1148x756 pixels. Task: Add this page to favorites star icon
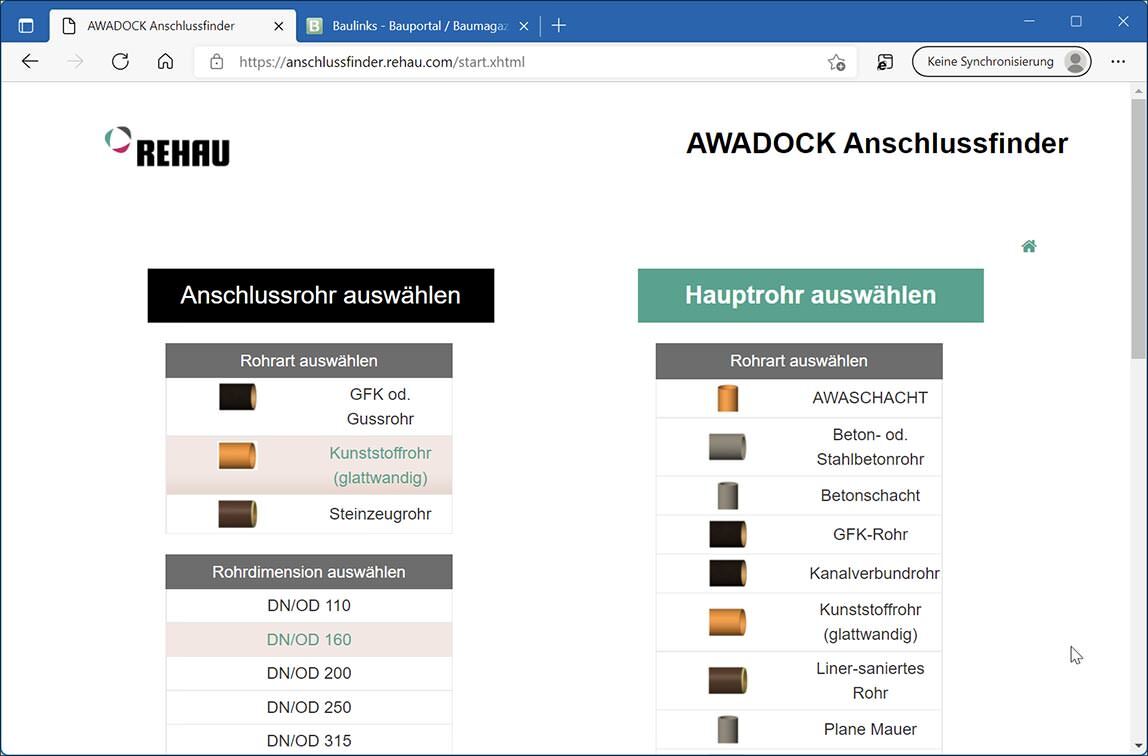(x=836, y=62)
